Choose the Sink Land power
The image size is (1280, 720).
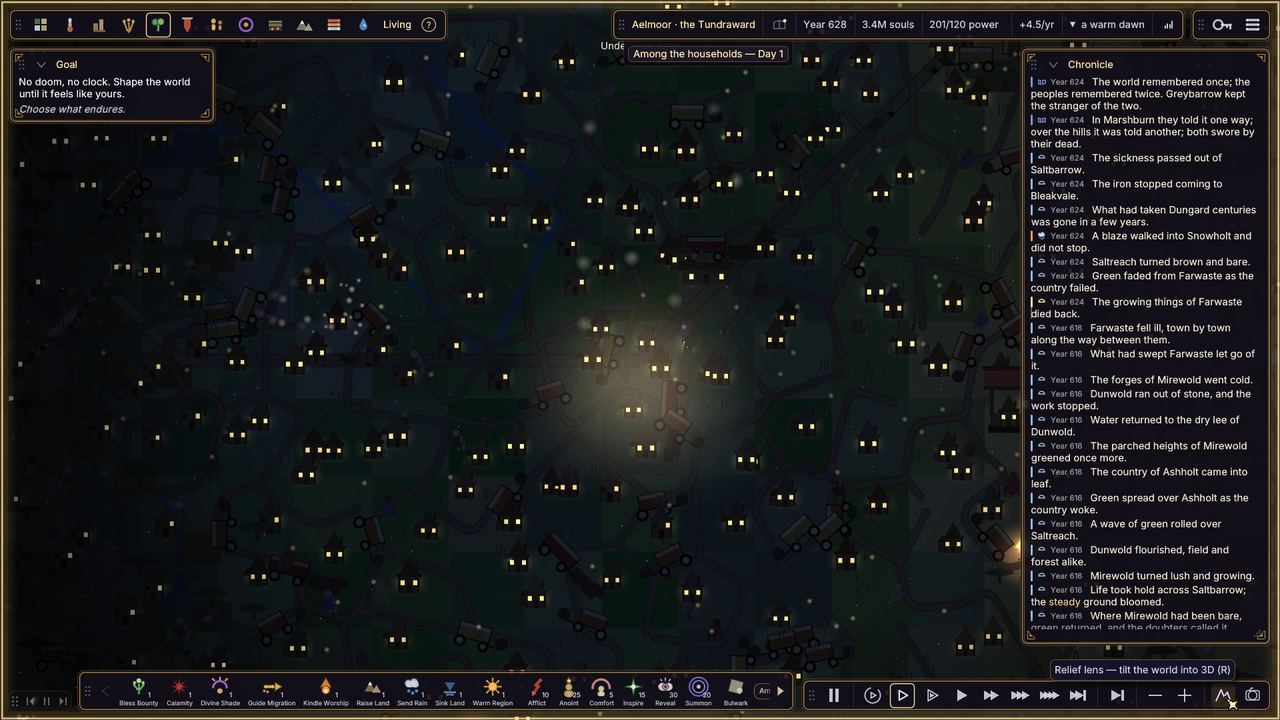click(450, 691)
